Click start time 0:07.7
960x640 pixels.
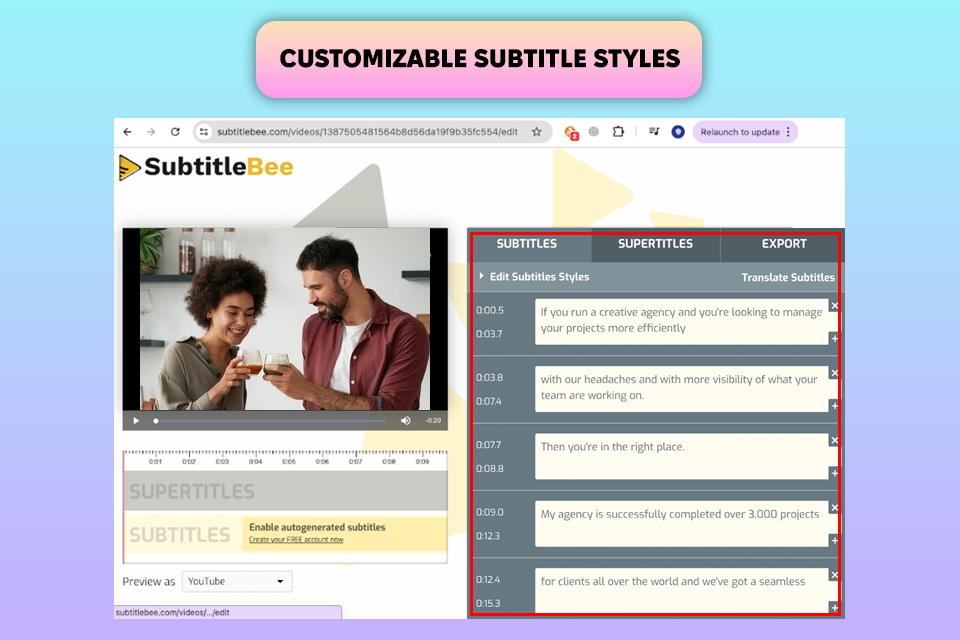[x=489, y=445]
